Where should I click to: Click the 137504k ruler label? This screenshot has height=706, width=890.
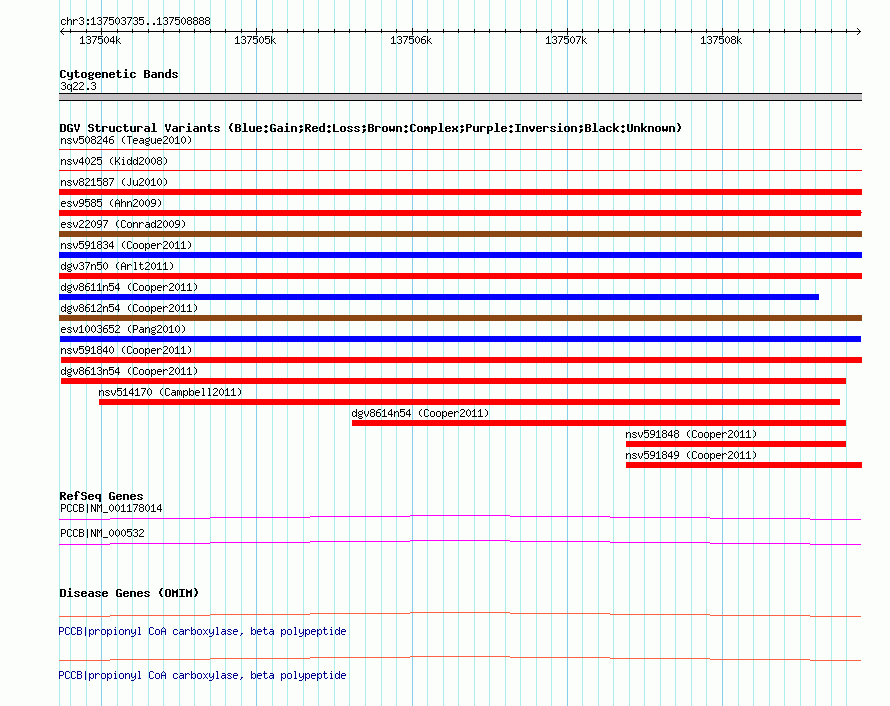100,40
